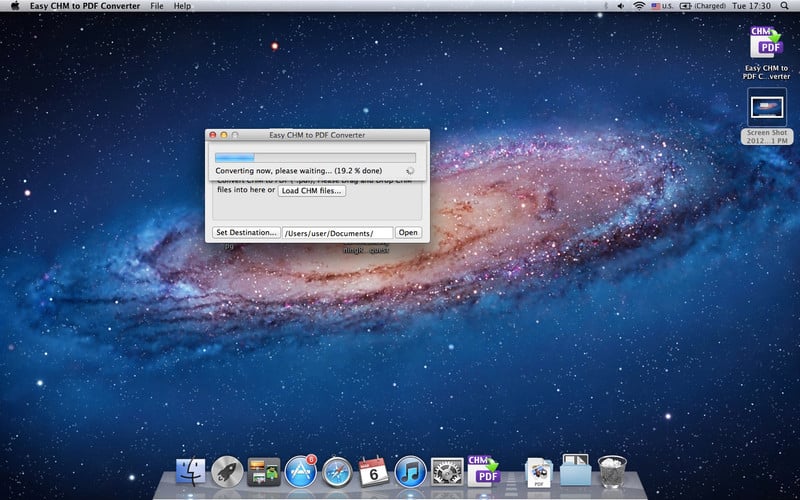Click the Easy CHM to PDF Converter title bar
Image resolution: width=800 pixels, height=500 pixels.
[317, 135]
